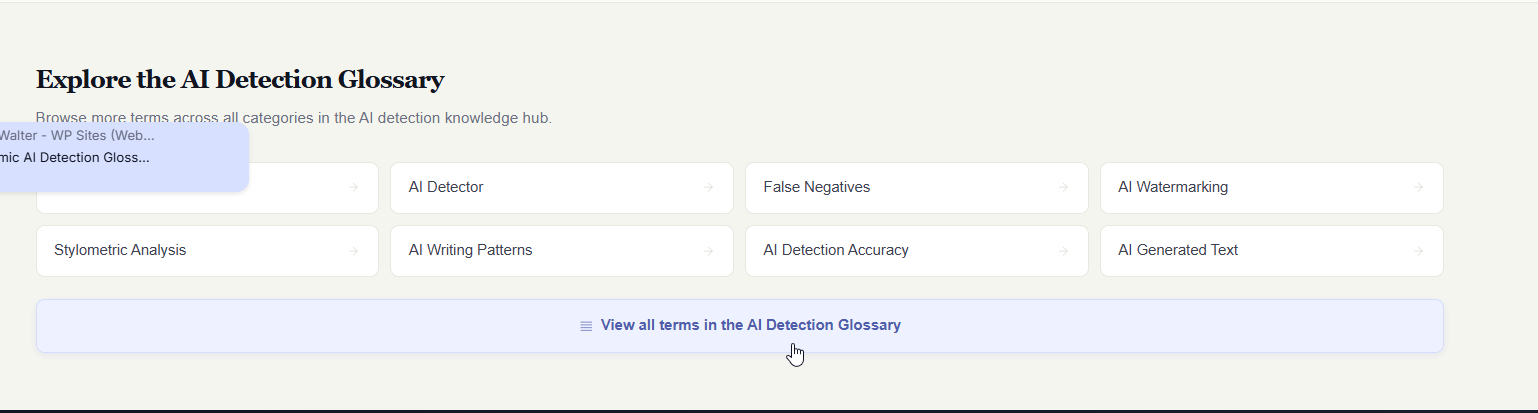This screenshot has height=413, width=1538.
Task: Select the Stylometric Analysis term
Action: pos(120,250)
